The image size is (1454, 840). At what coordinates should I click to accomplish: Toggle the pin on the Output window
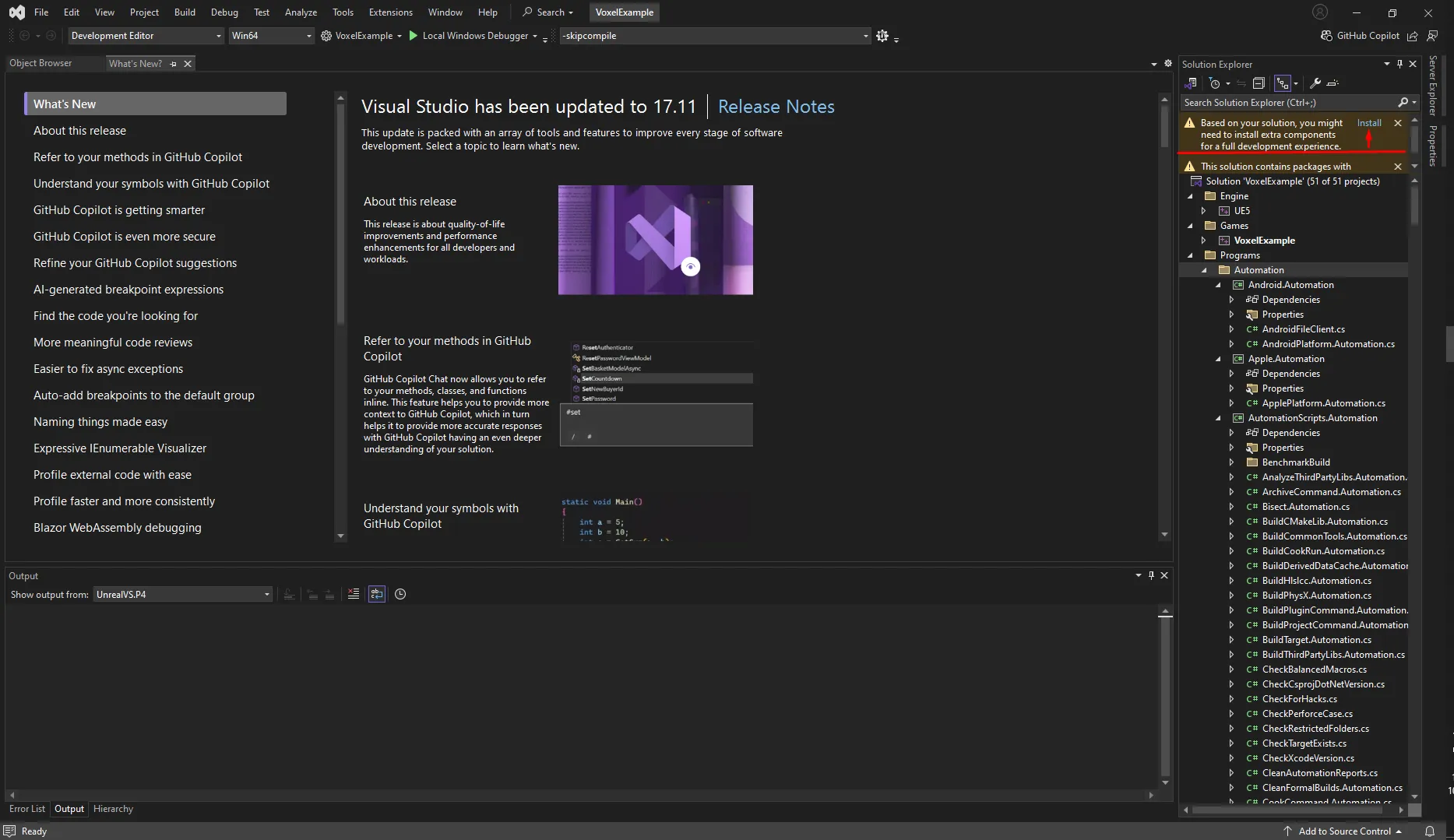coord(1151,576)
